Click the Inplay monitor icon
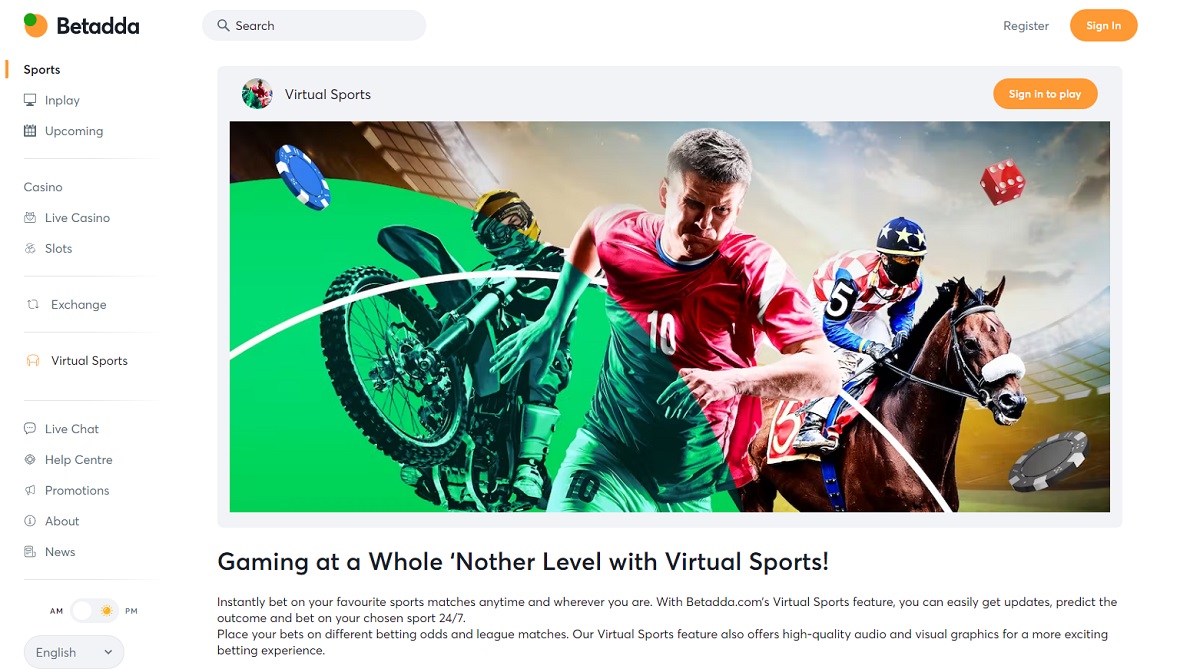 pos(30,100)
